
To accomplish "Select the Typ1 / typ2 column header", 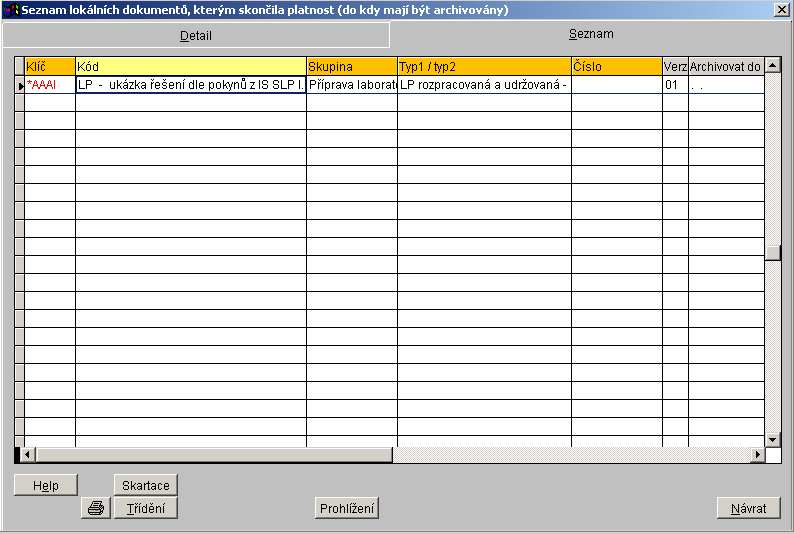I will pyautogui.click(x=484, y=67).
